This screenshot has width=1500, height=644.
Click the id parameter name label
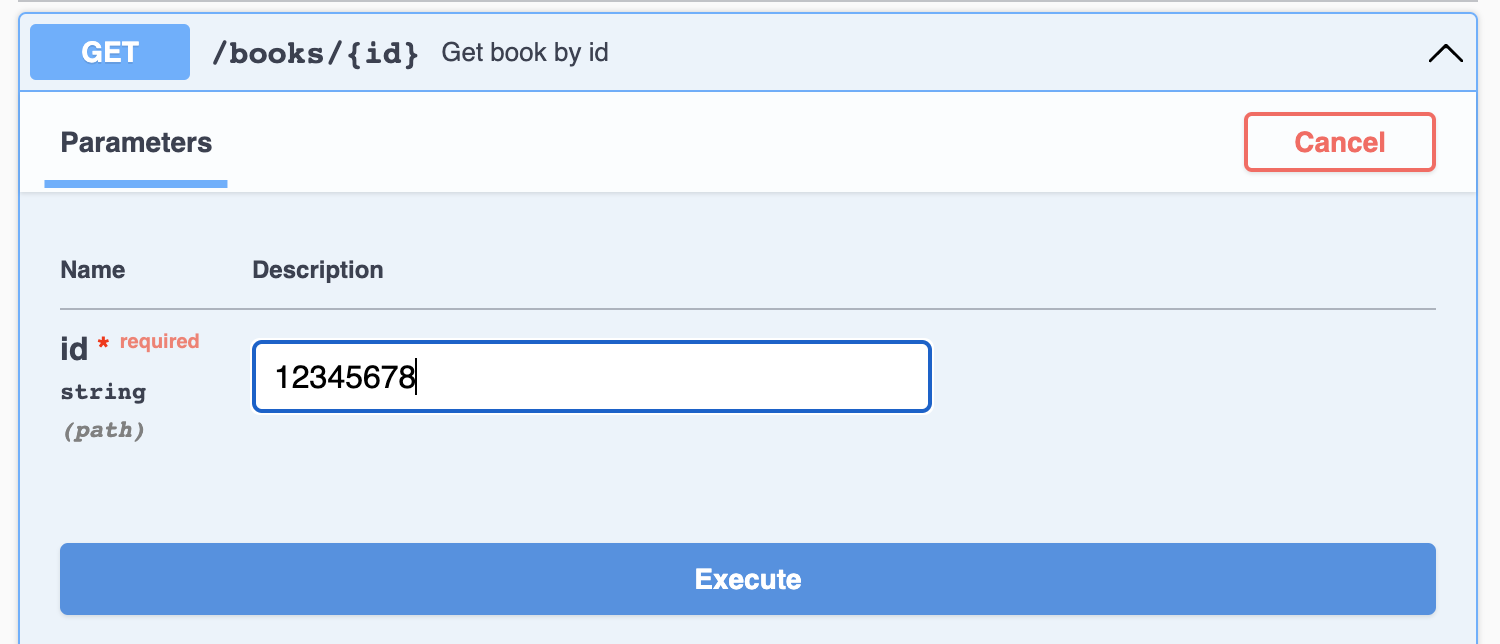point(74,349)
